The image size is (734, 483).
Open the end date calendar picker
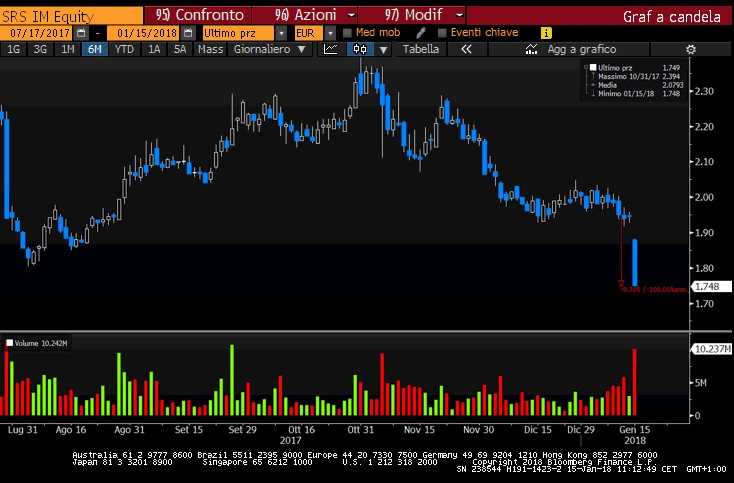click(188, 33)
